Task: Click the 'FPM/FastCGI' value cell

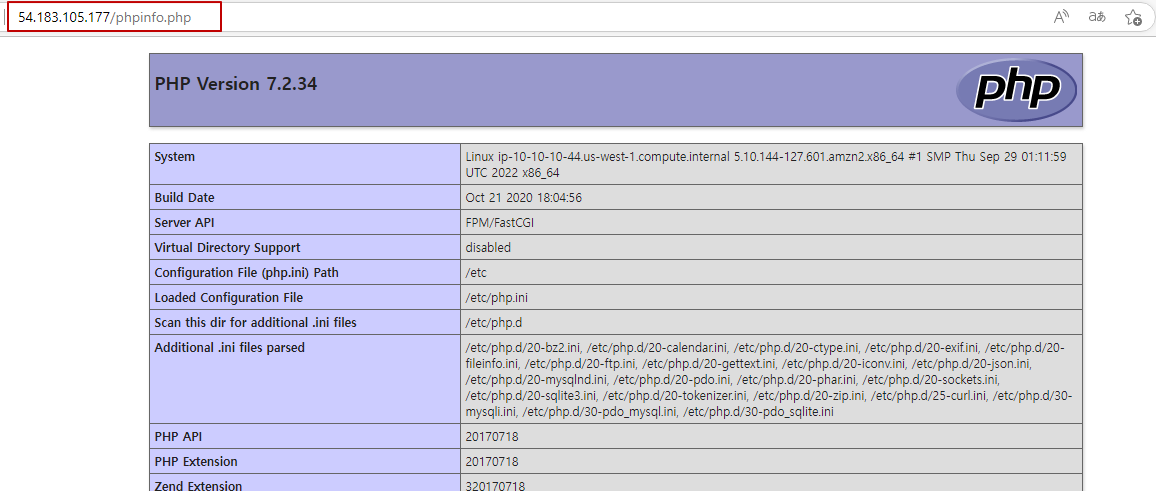Action: (x=771, y=223)
